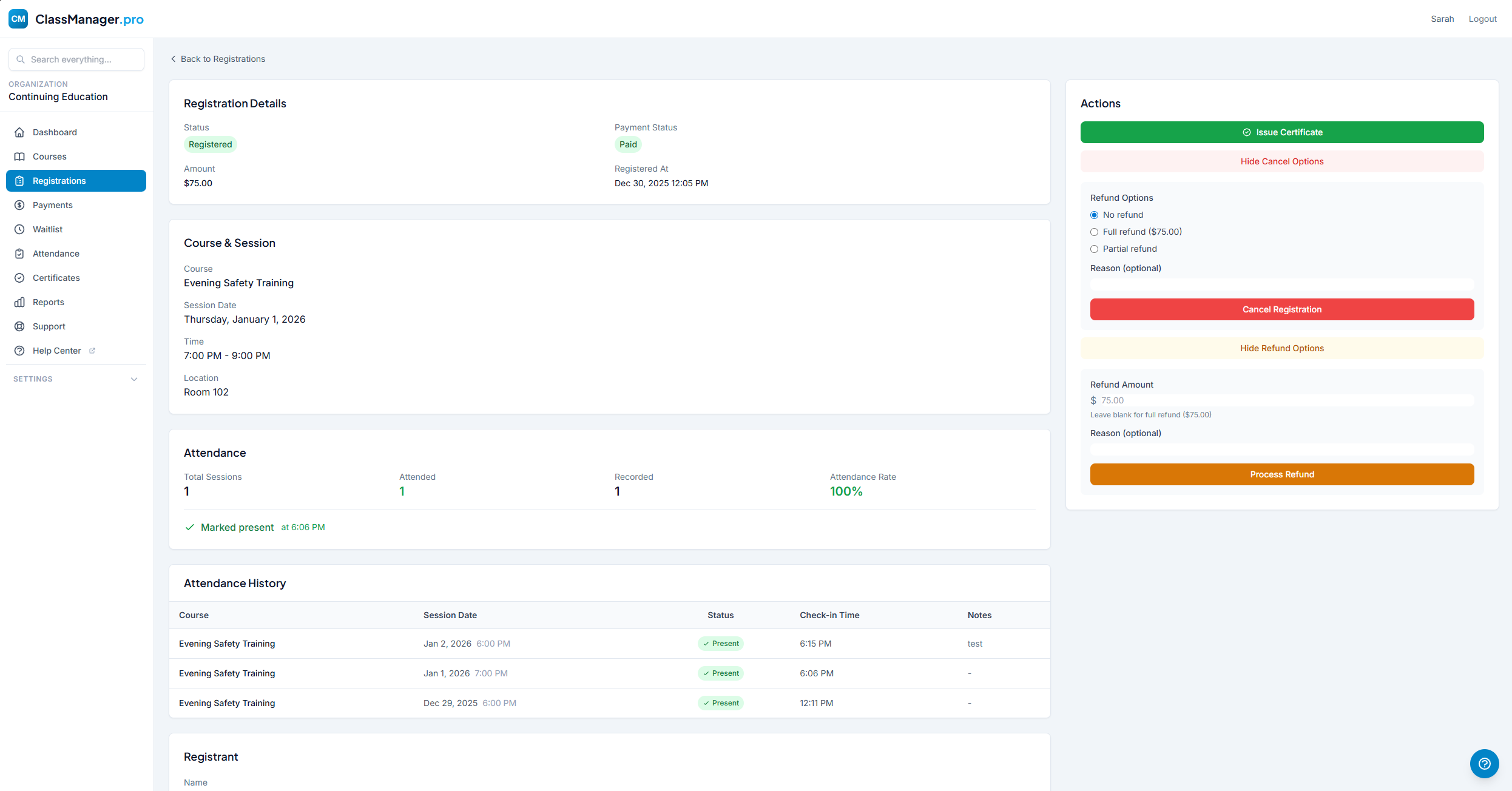Click the Support lifebuoy icon
The image size is (1512, 791).
19,326
